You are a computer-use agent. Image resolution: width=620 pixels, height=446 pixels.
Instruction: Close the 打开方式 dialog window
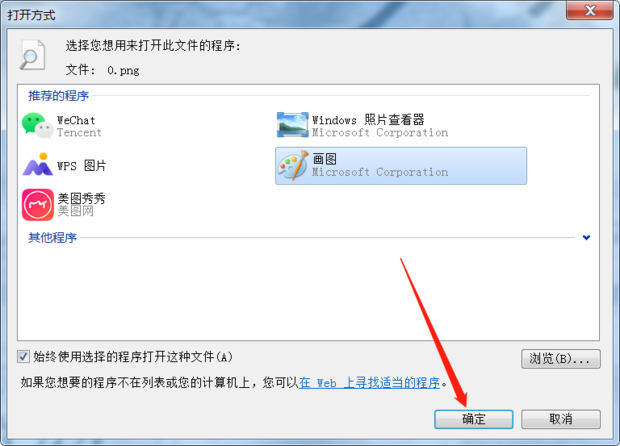590,10
